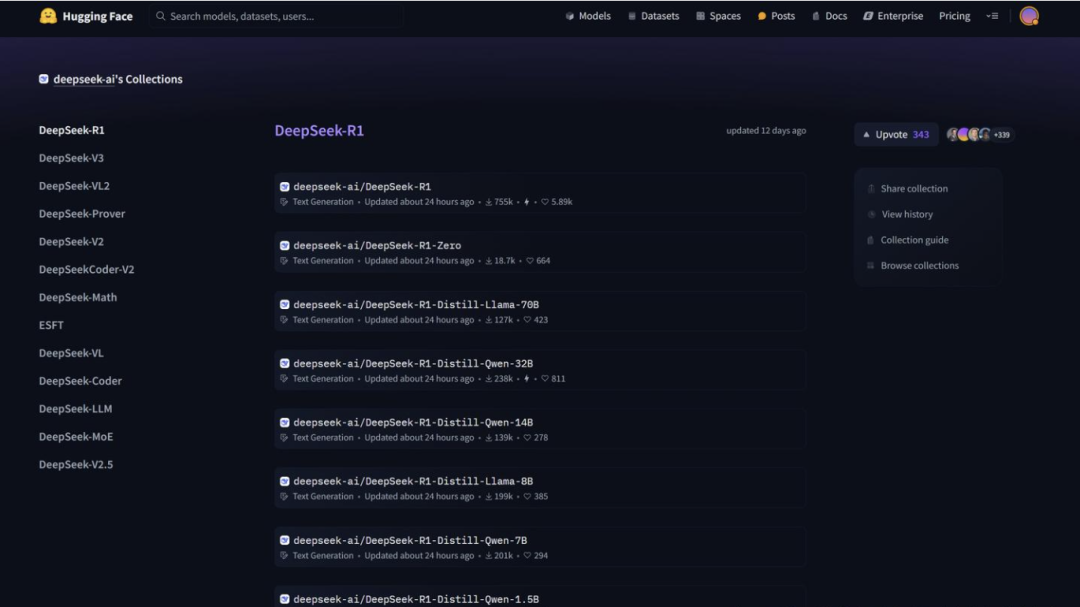Open the Enterprise nav item
The image size is (1080, 607).
pos(893,16)
